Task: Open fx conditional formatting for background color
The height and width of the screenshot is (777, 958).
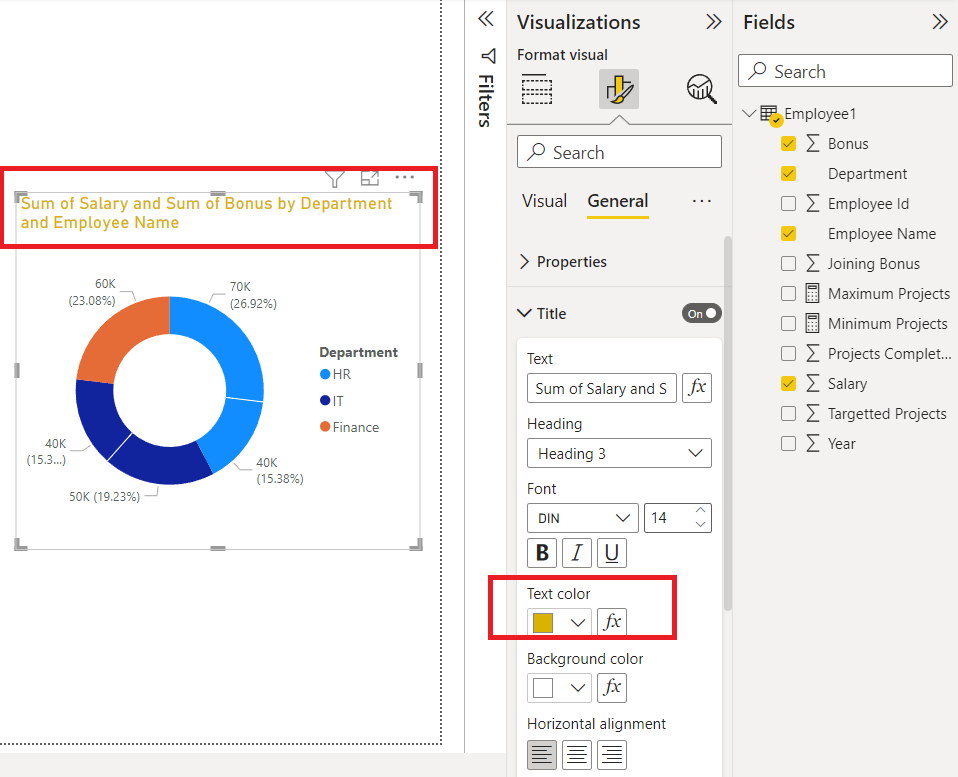Action: (x=612, y=687)
